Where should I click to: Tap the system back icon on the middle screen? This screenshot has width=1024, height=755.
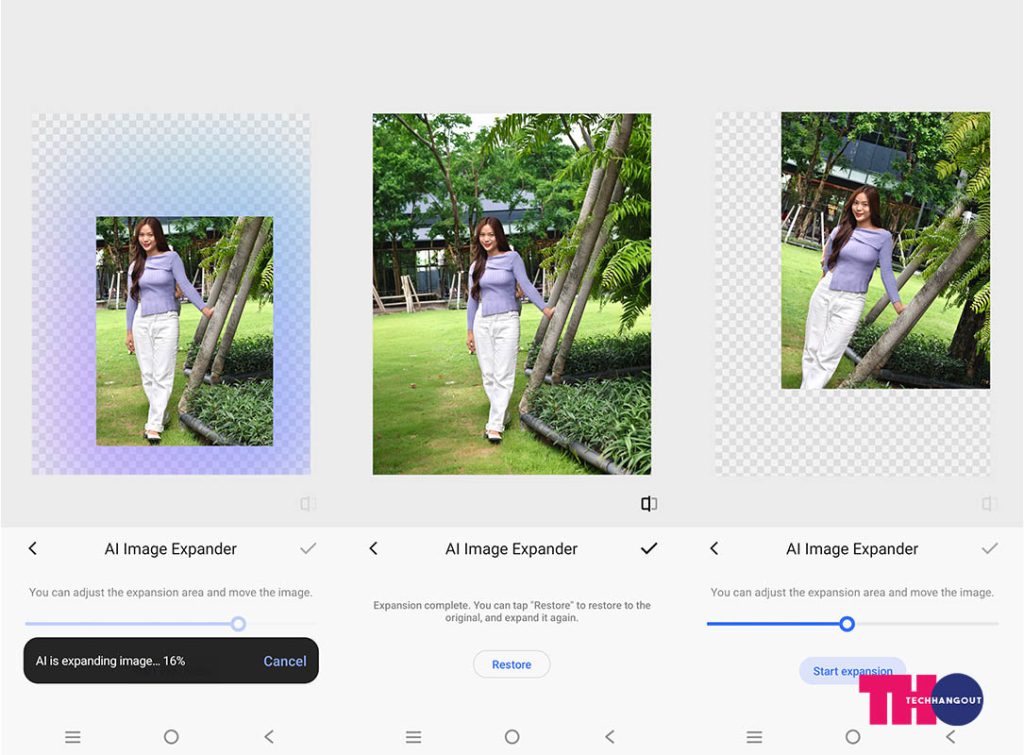pos(610,737)
